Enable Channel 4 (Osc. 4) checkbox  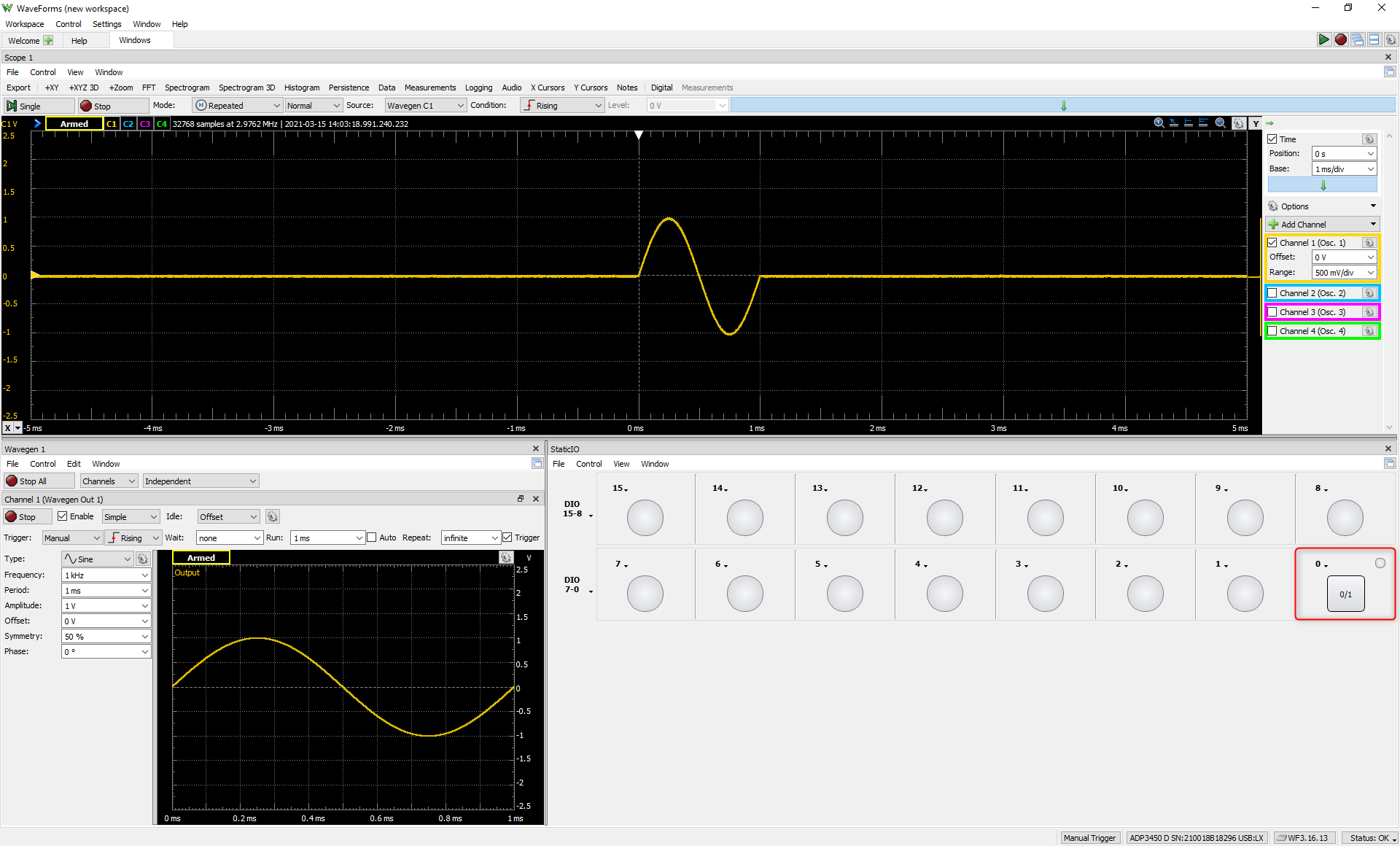1272,331
